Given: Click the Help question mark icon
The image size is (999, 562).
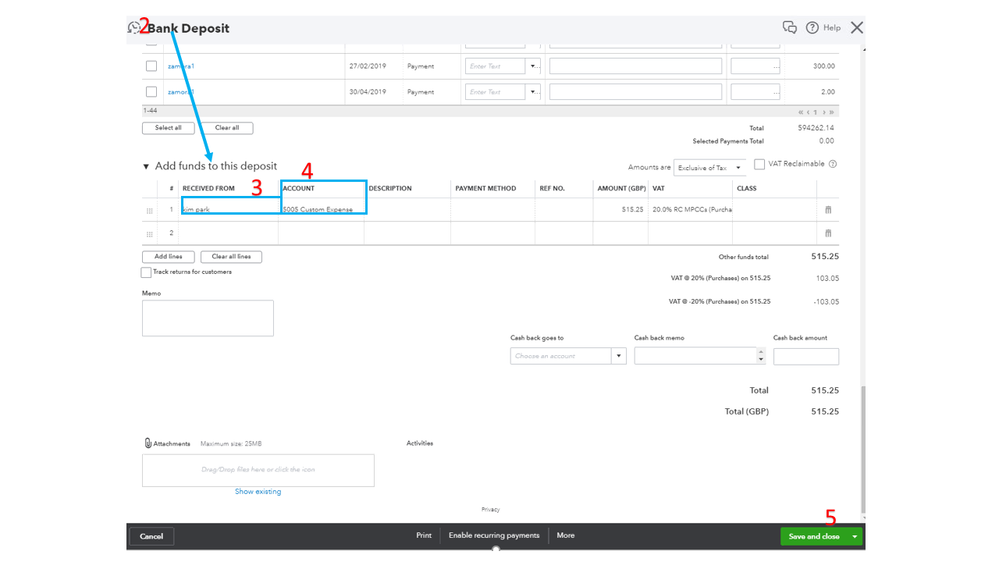Looking at the screenshot, I should pos(812,27).
